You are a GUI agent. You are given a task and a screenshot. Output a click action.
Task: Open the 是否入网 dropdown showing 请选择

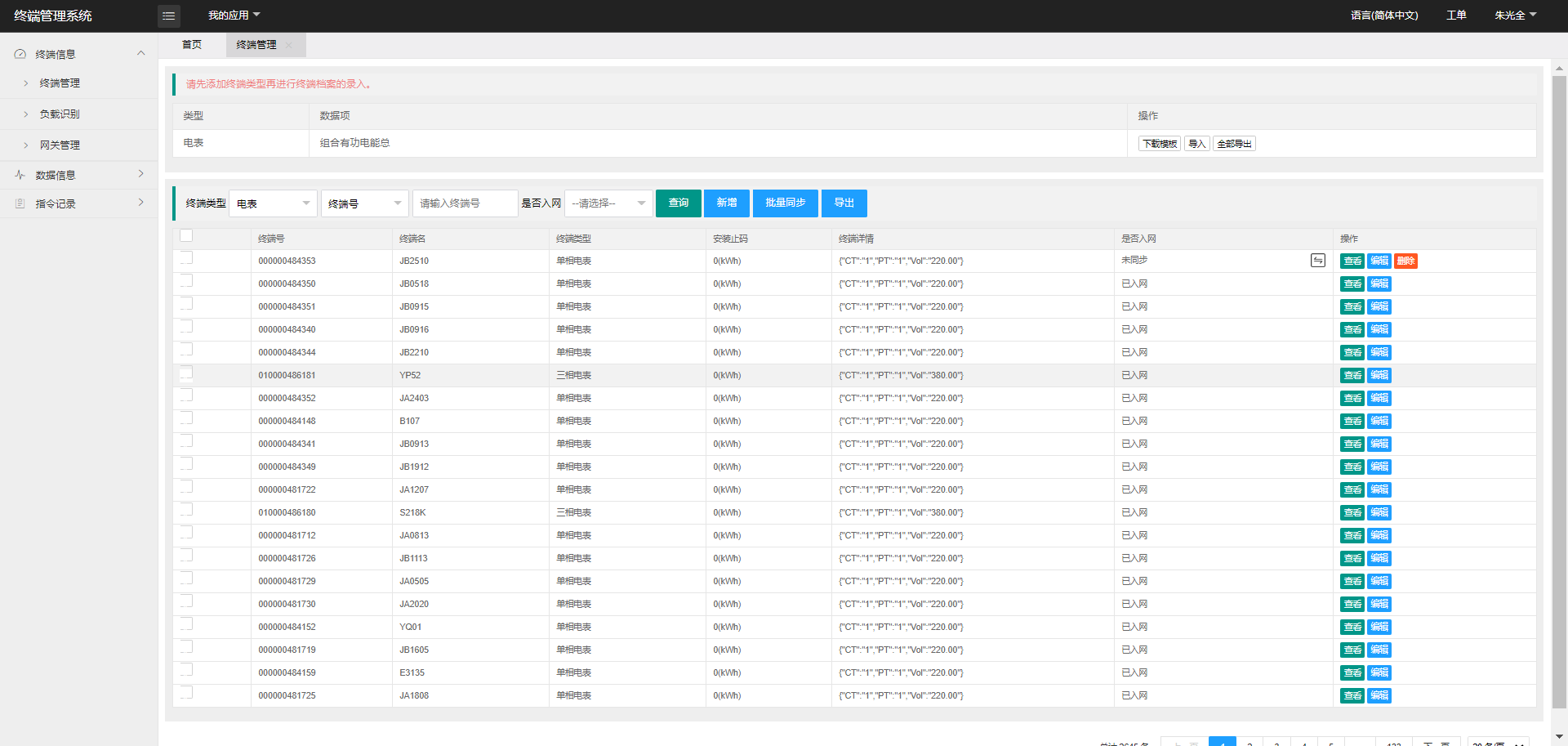pos(608,203)
